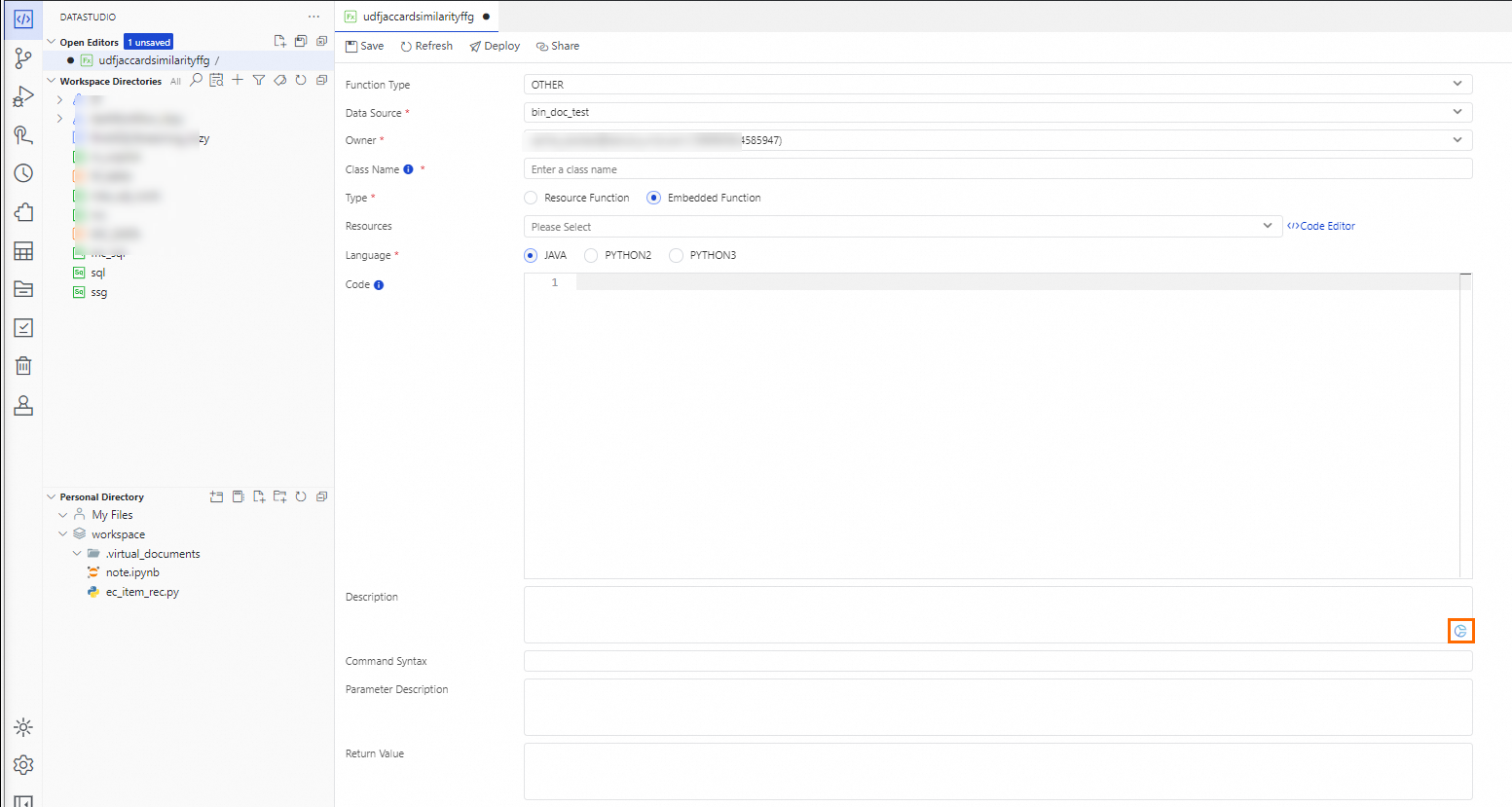The width and height of the screenshot is (1512, 807).
Task: Click into the Parameter Description box
Action: [998, 707]
